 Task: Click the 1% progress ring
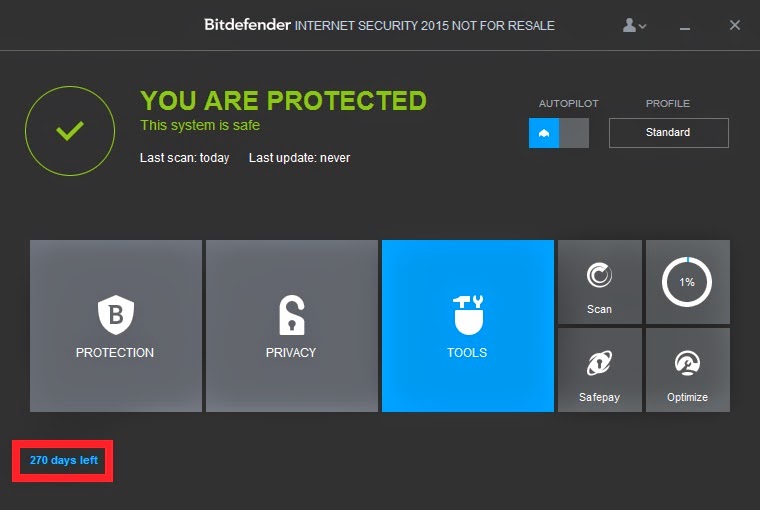click(x=687, y=282)
